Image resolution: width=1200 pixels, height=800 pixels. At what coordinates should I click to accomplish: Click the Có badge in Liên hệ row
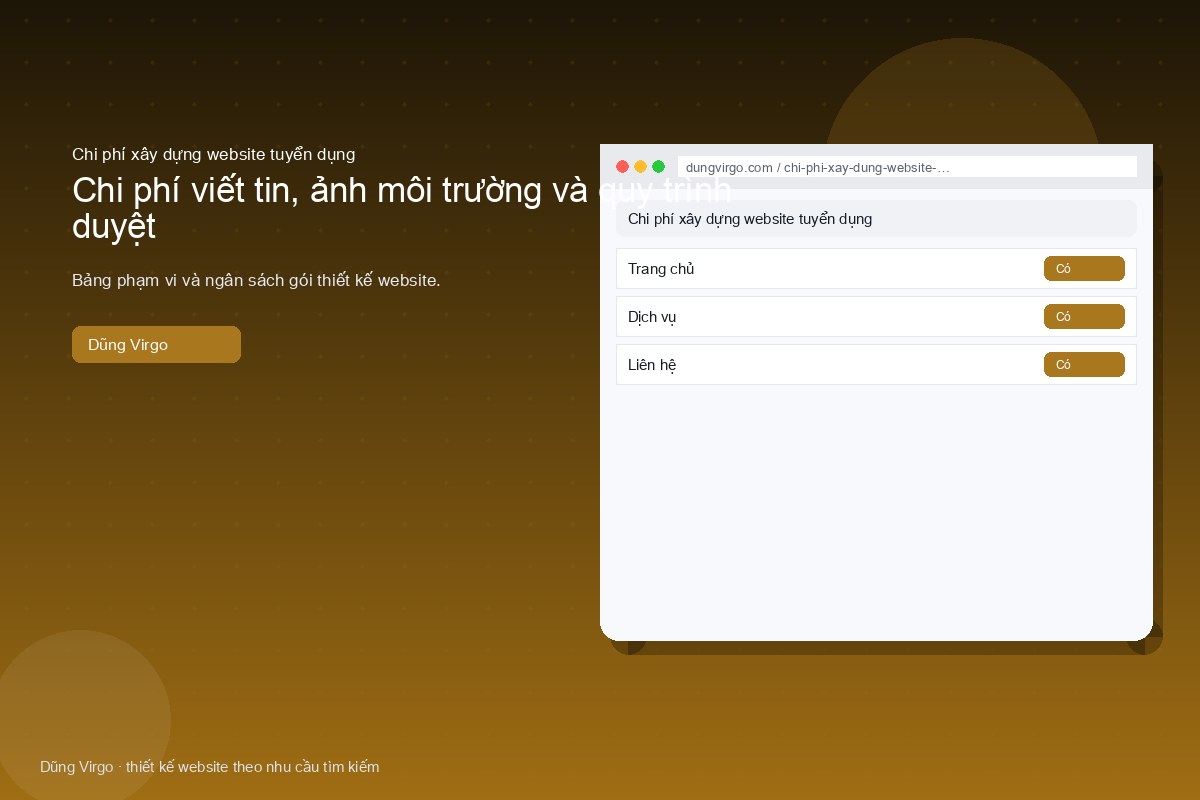pyautogui.click(x=1084, y=365)
